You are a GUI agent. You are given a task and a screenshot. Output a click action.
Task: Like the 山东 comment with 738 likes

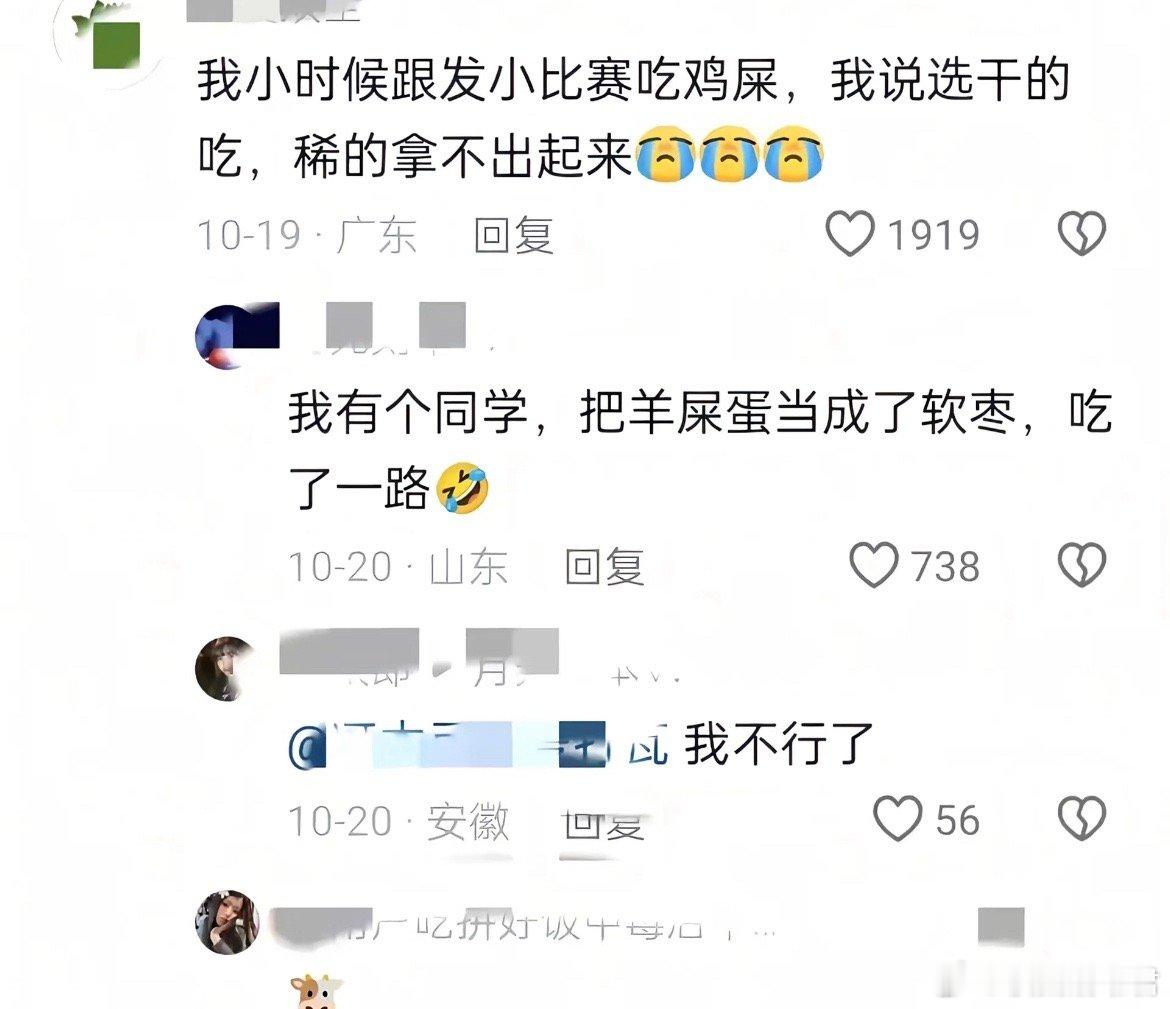874,565
